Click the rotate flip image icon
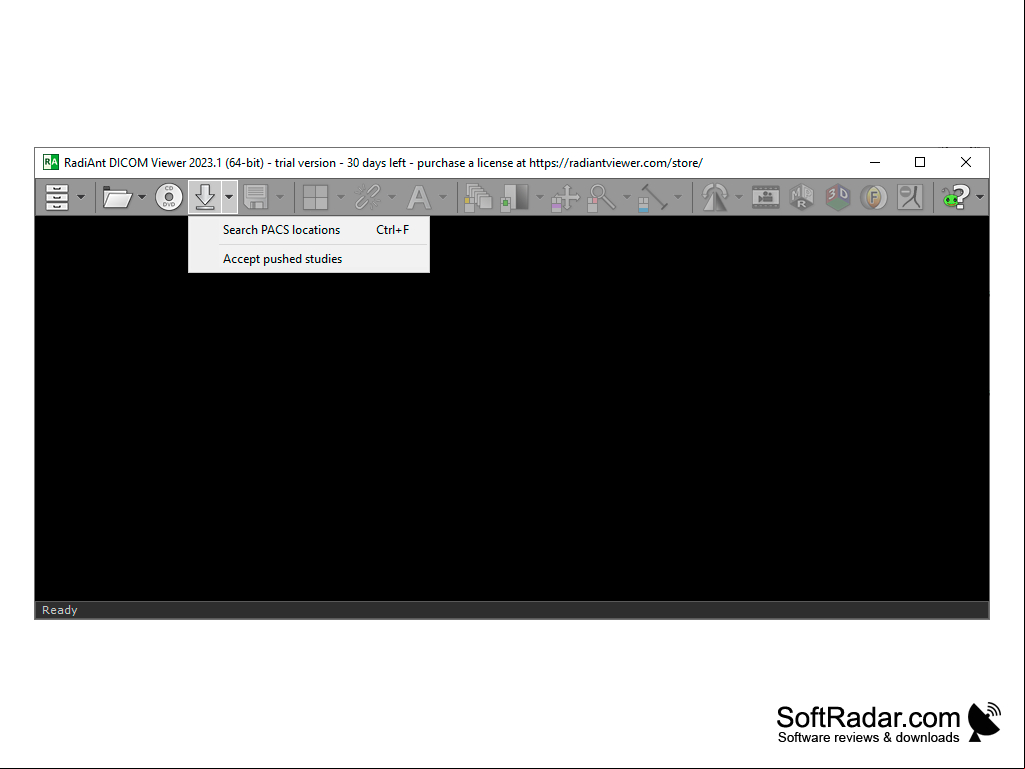 pyautogui.click(x=714, y=197)
